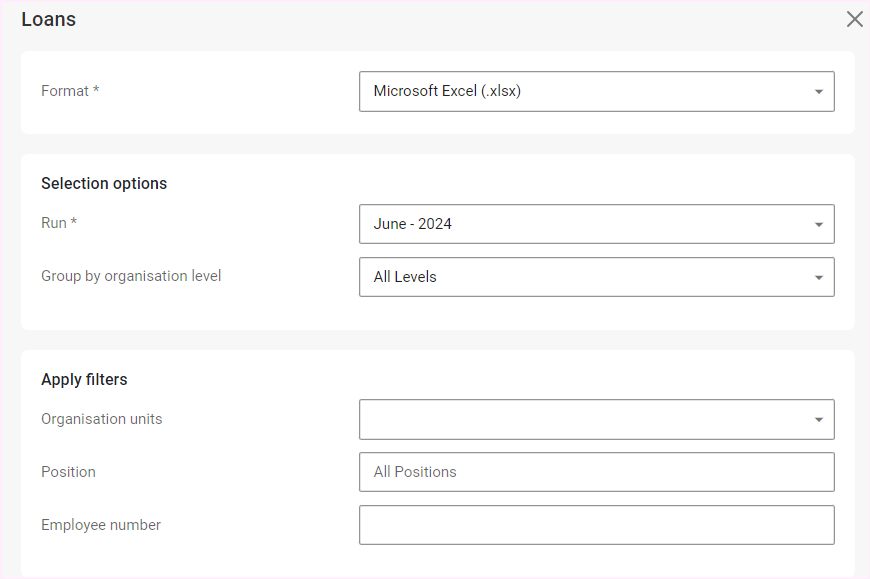Click the Format dropdown arrow
This screenshot has width=870, height=579.
point(818,92)
